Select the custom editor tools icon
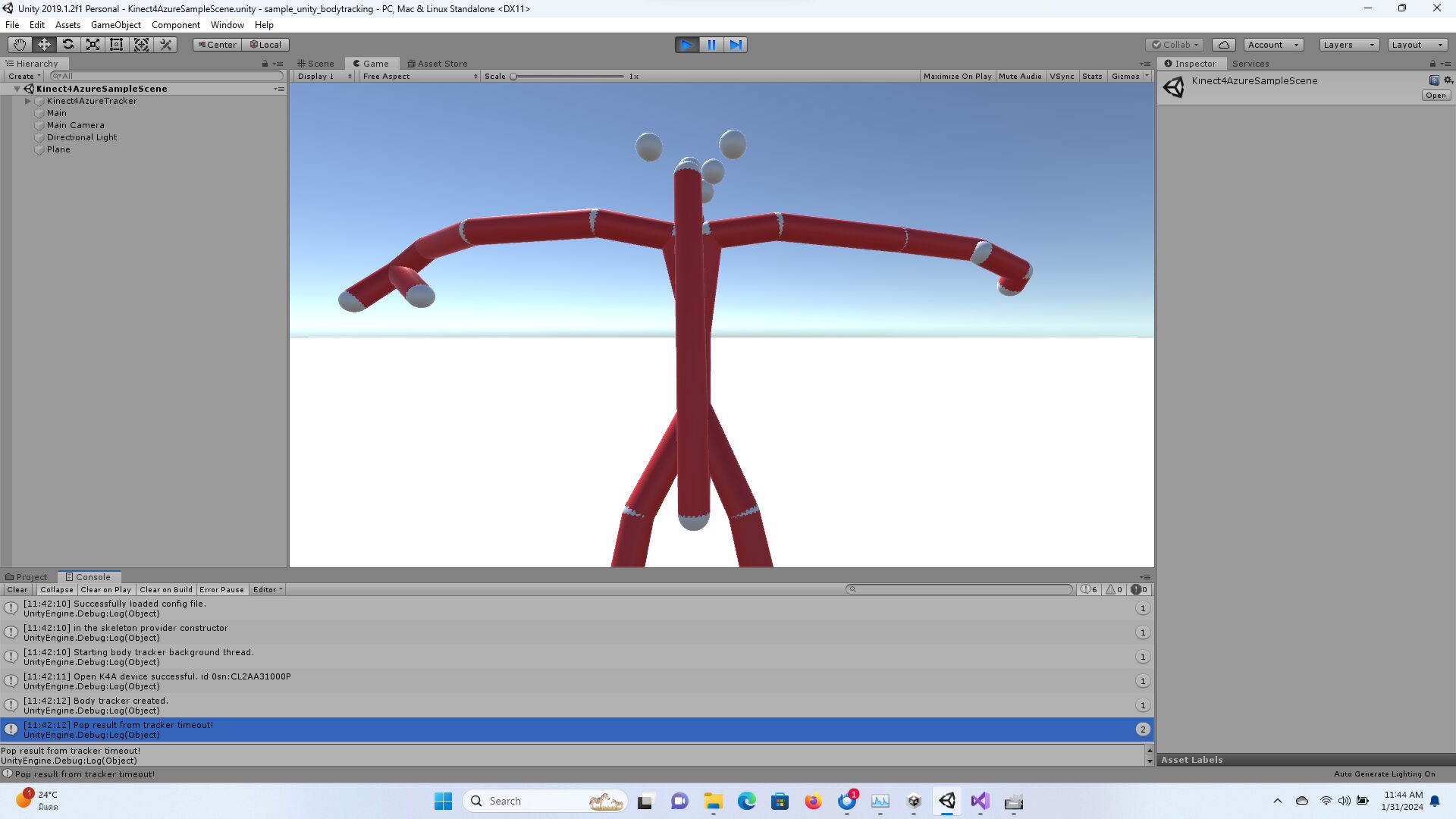 [166, 45]
